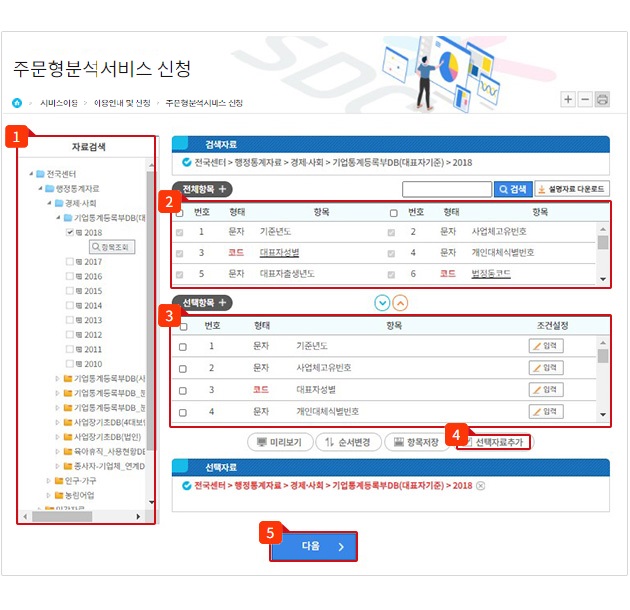Move items up with the orange up-arrow circle
Viewport: 630px width, 610px height.
coord(400,303)
